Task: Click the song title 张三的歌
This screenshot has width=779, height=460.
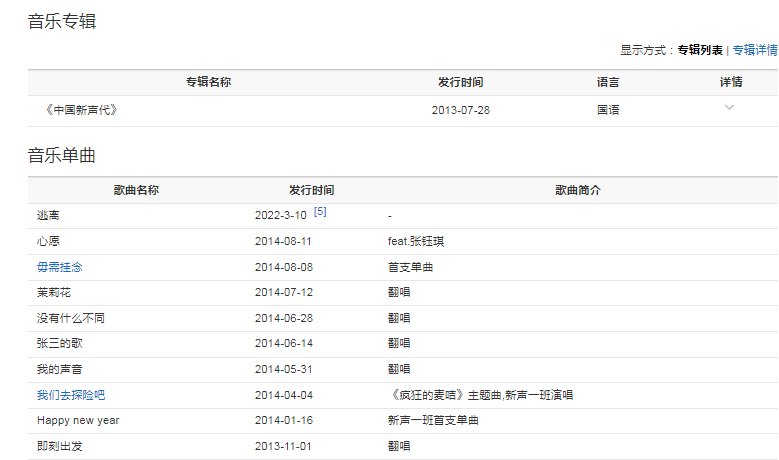Action: (60, 343)
